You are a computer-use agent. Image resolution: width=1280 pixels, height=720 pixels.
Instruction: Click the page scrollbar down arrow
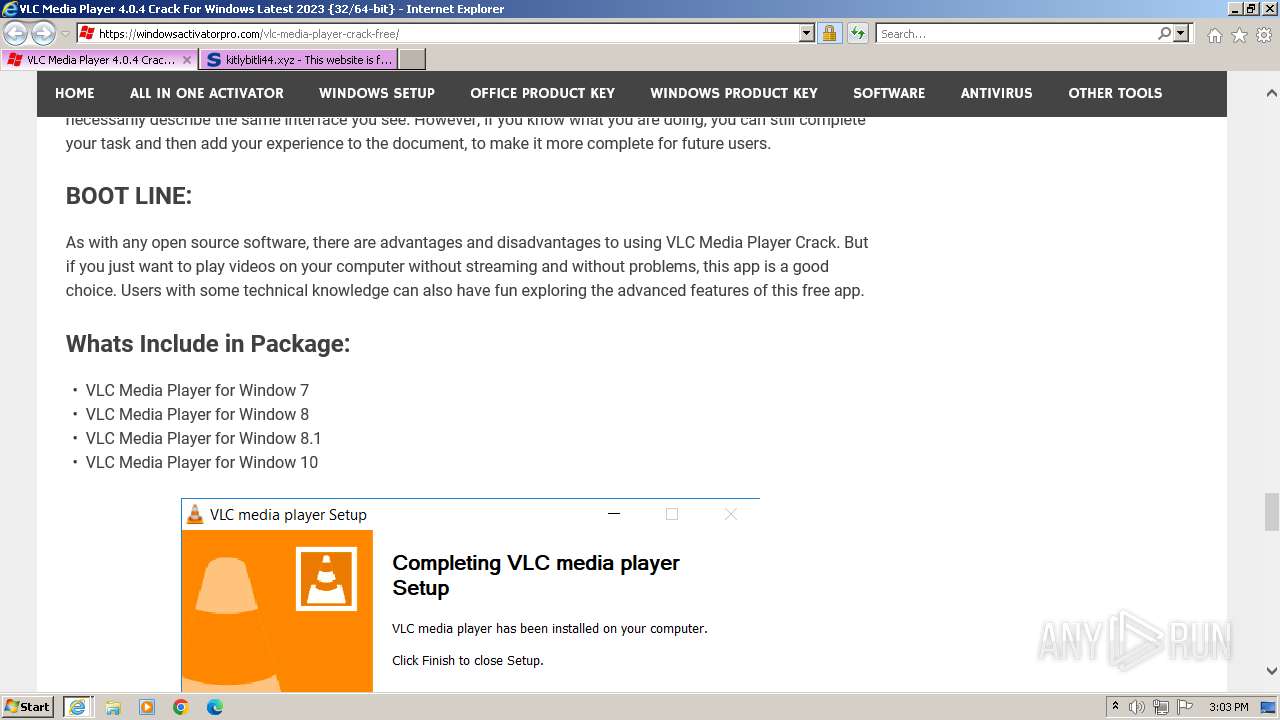[x=1271, y=671]
